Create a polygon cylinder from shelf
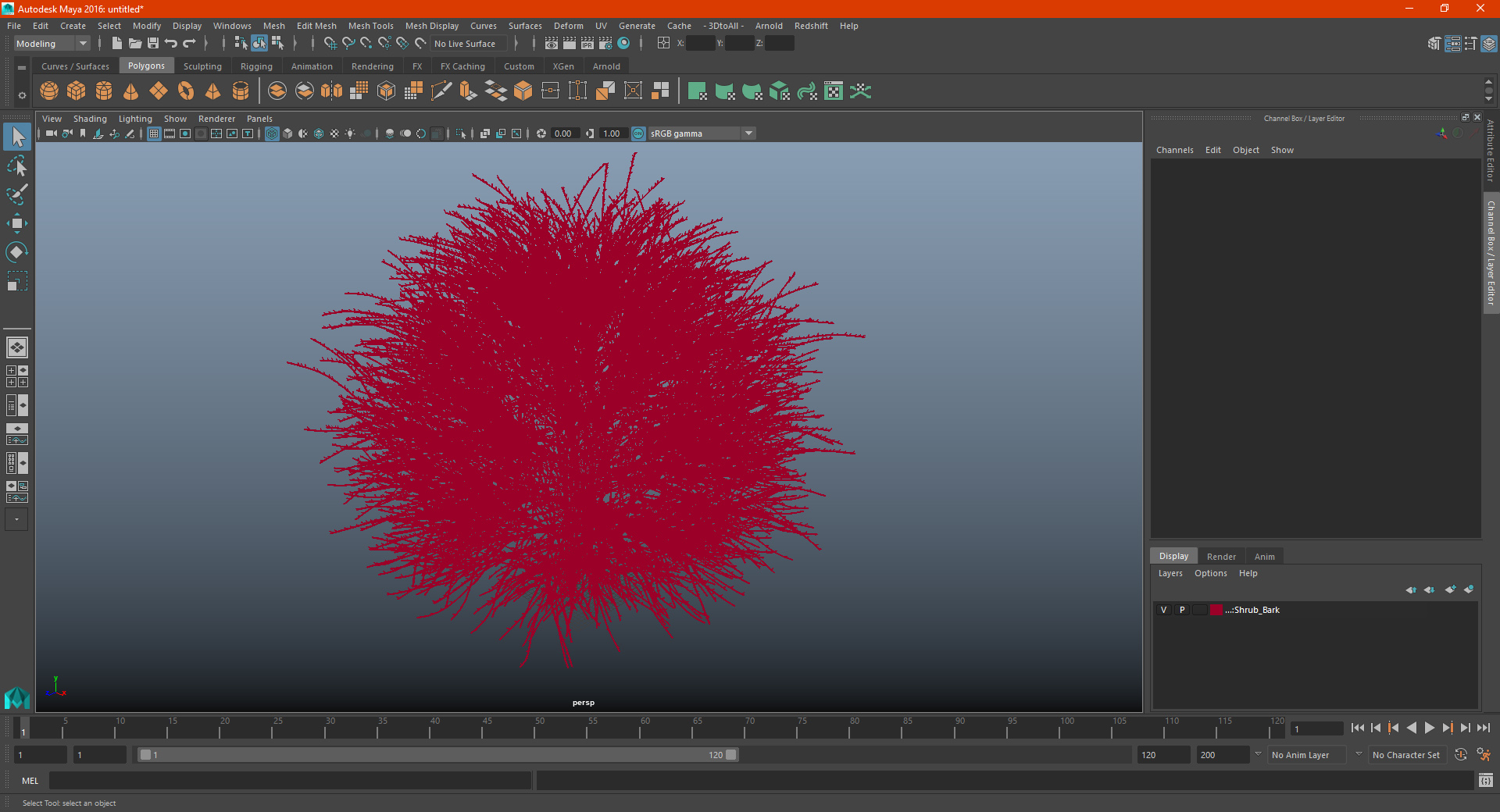Viewport: 1500px width, 812px height. coord(104,91)
